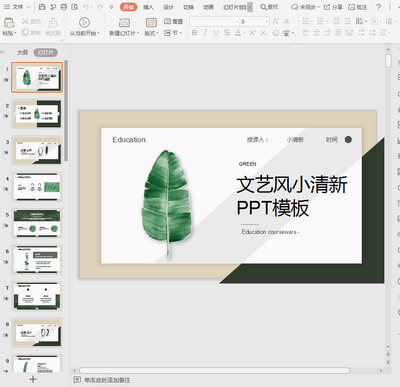Click the decrease font size icon

(287, 21)
